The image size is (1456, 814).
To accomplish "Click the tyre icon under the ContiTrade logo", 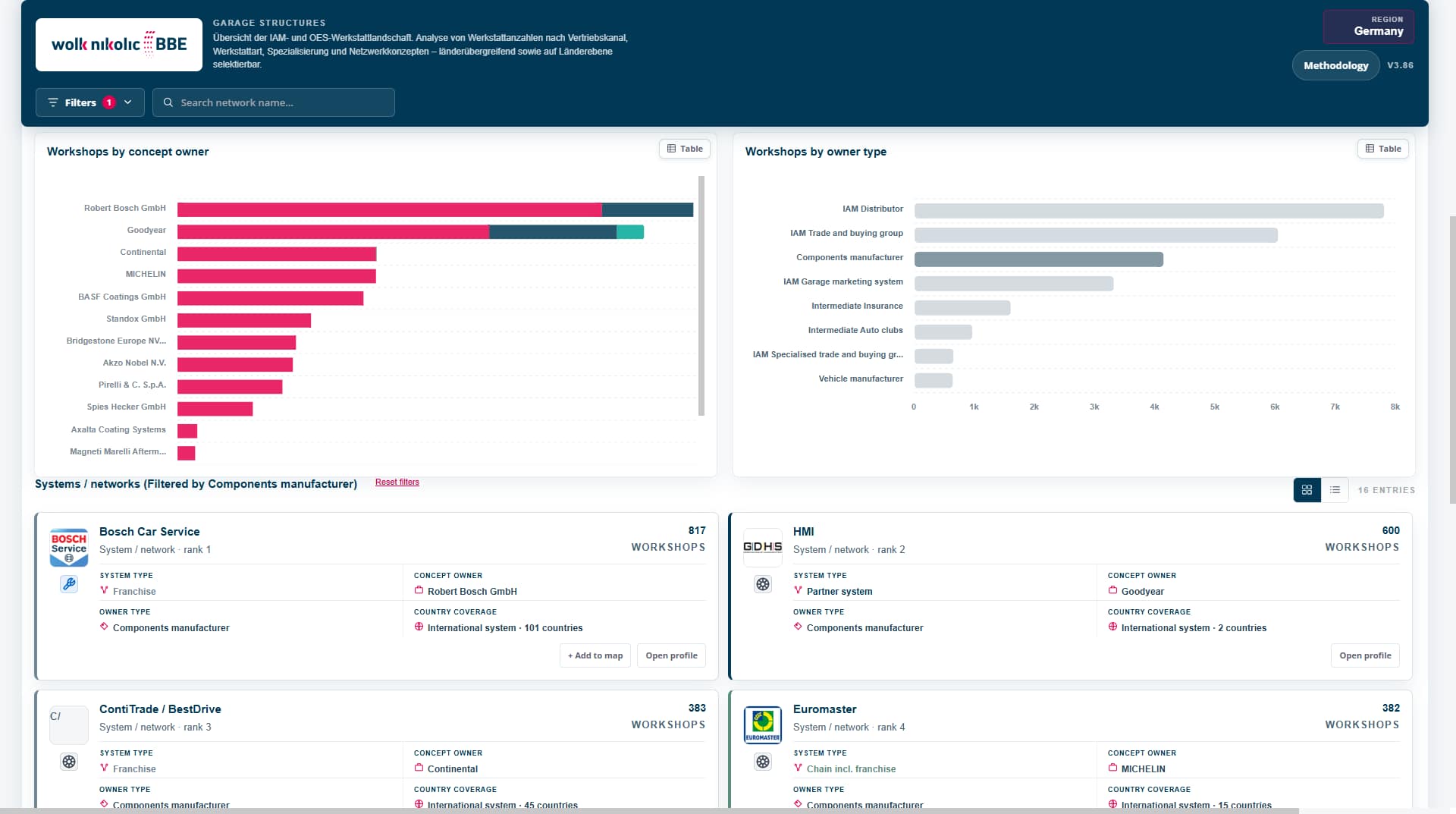I will [x=69, y=762].
